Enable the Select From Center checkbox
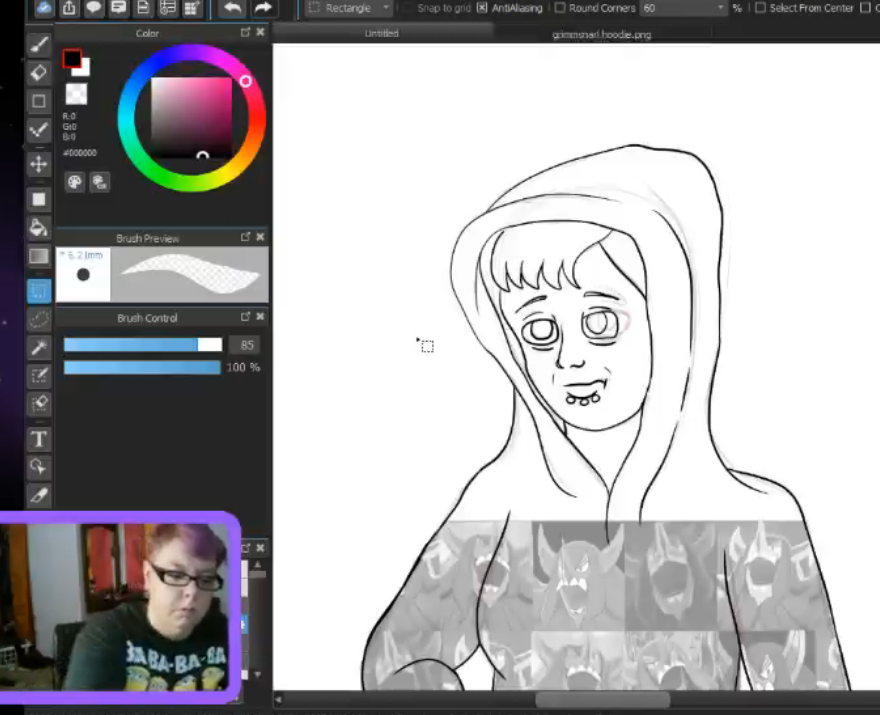880x715 pixels. pyautogui.click(x=760, y=8)
